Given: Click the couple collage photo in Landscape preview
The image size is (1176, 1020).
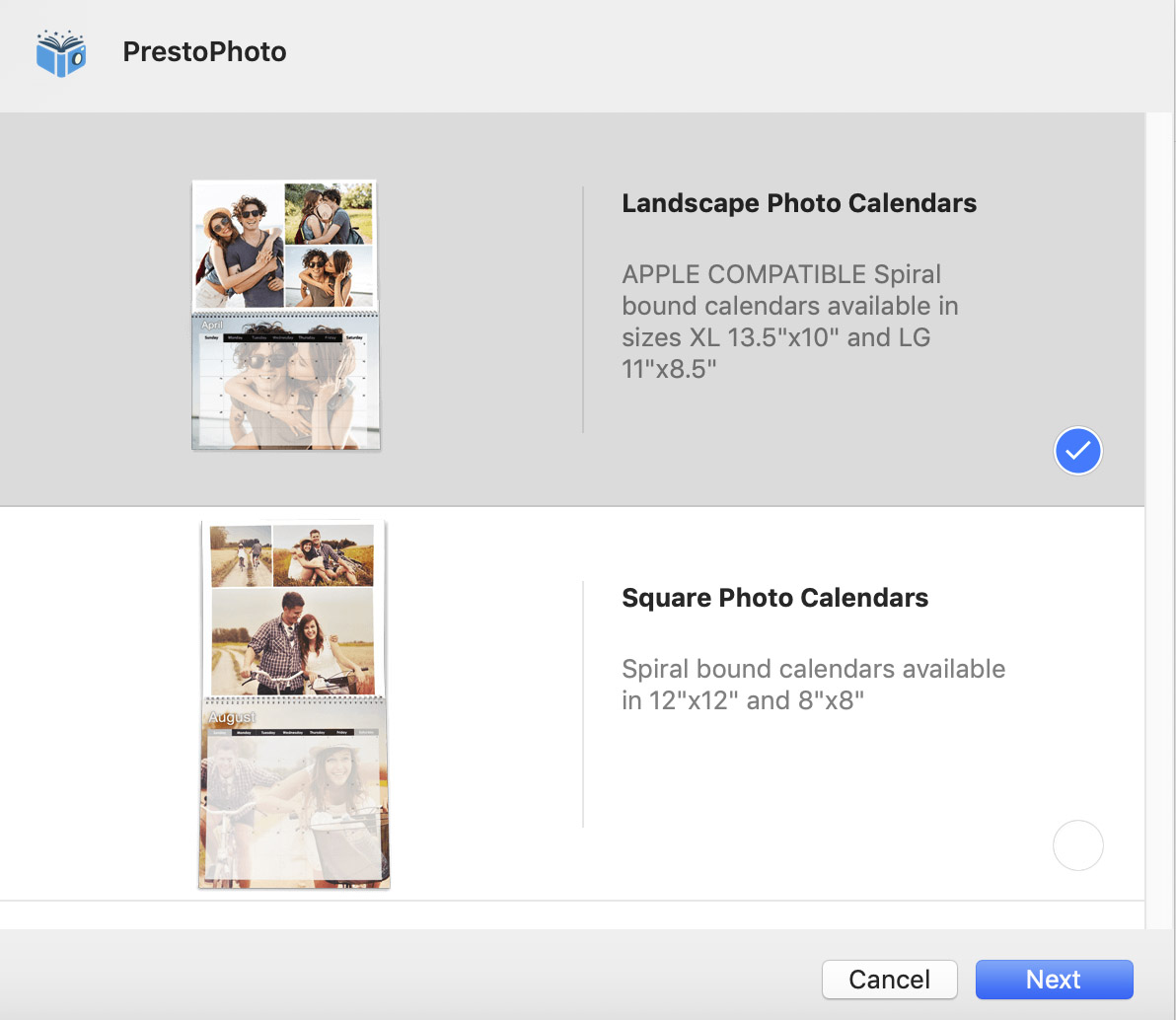Looking at the screenshot, I should point(285,246).
